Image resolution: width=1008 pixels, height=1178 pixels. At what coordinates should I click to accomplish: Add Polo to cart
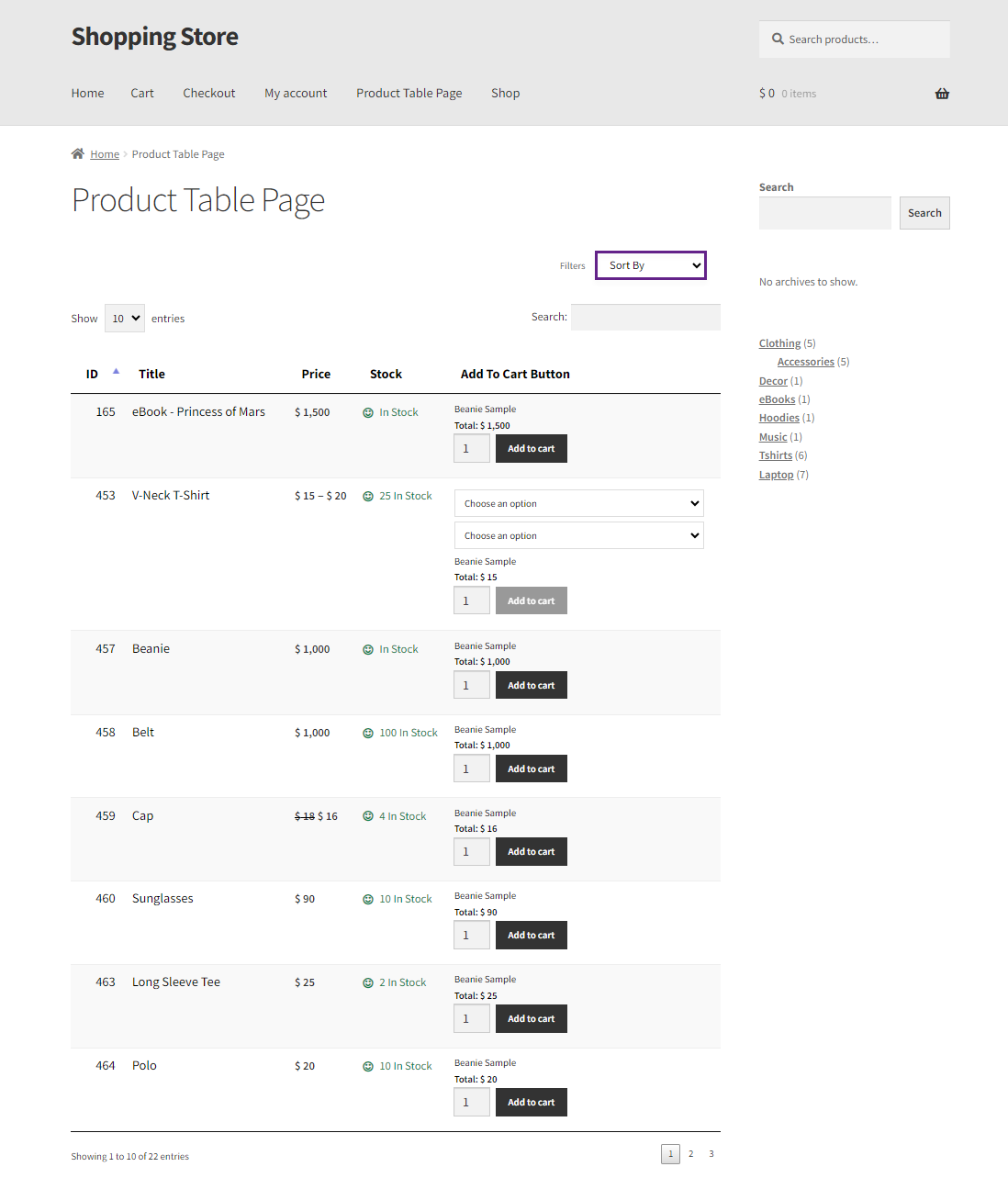(532, 1103)
